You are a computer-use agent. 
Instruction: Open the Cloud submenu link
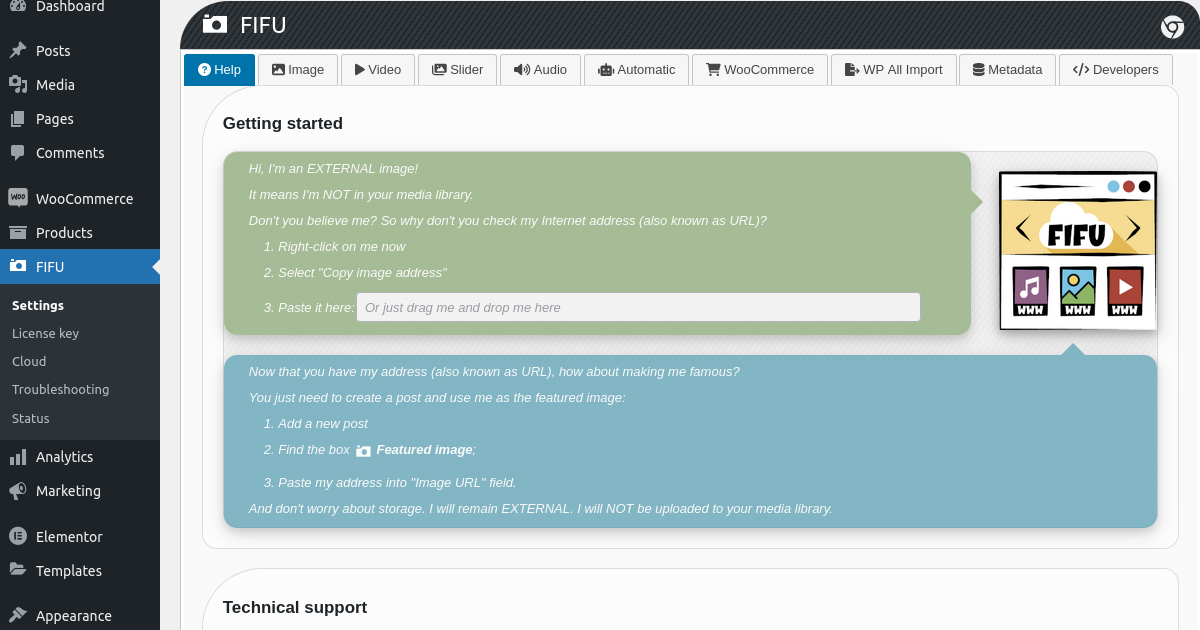pyautogui.click(x=29, y=362)
